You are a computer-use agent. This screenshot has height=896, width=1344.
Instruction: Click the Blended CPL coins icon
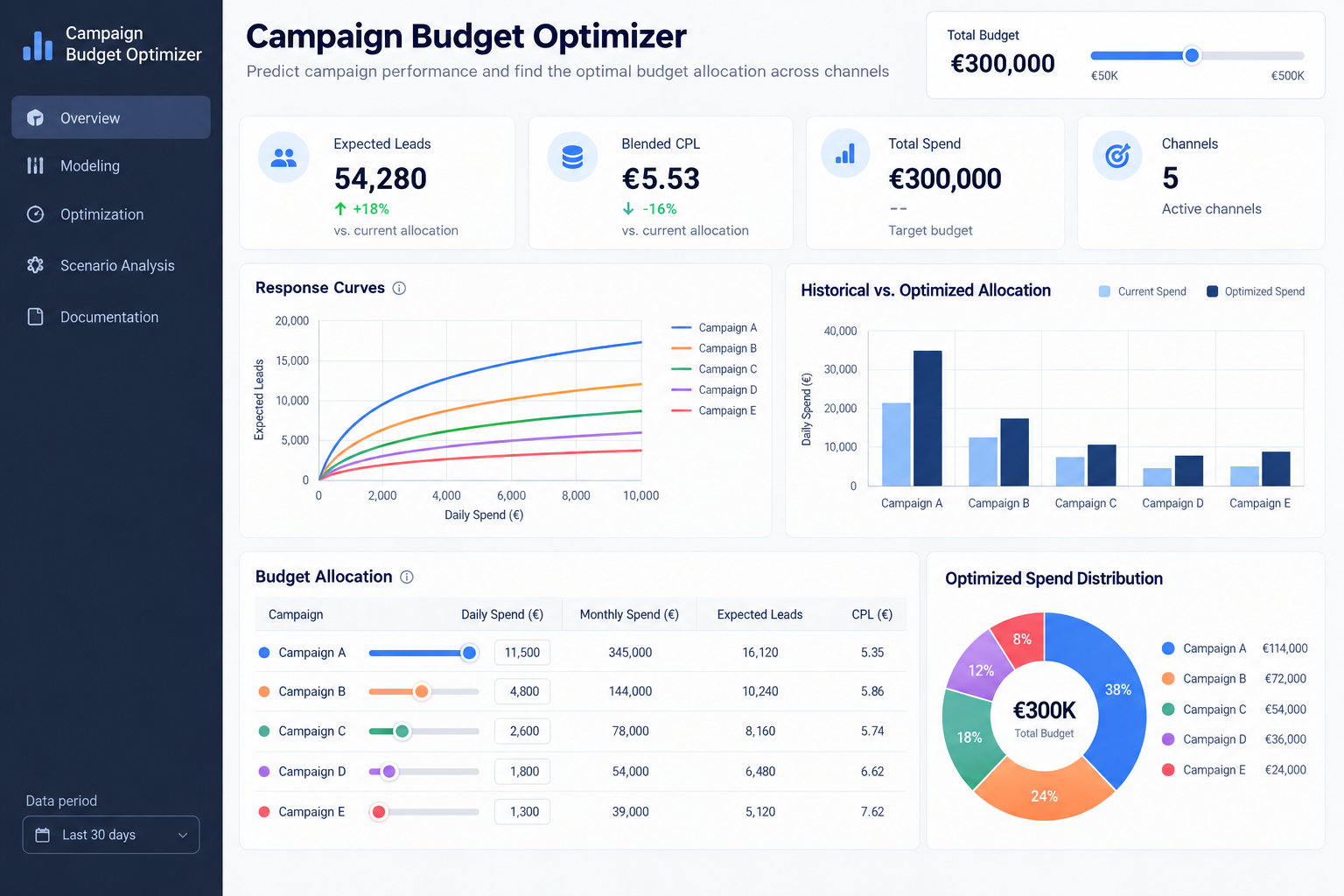click(x=572, y=157)
